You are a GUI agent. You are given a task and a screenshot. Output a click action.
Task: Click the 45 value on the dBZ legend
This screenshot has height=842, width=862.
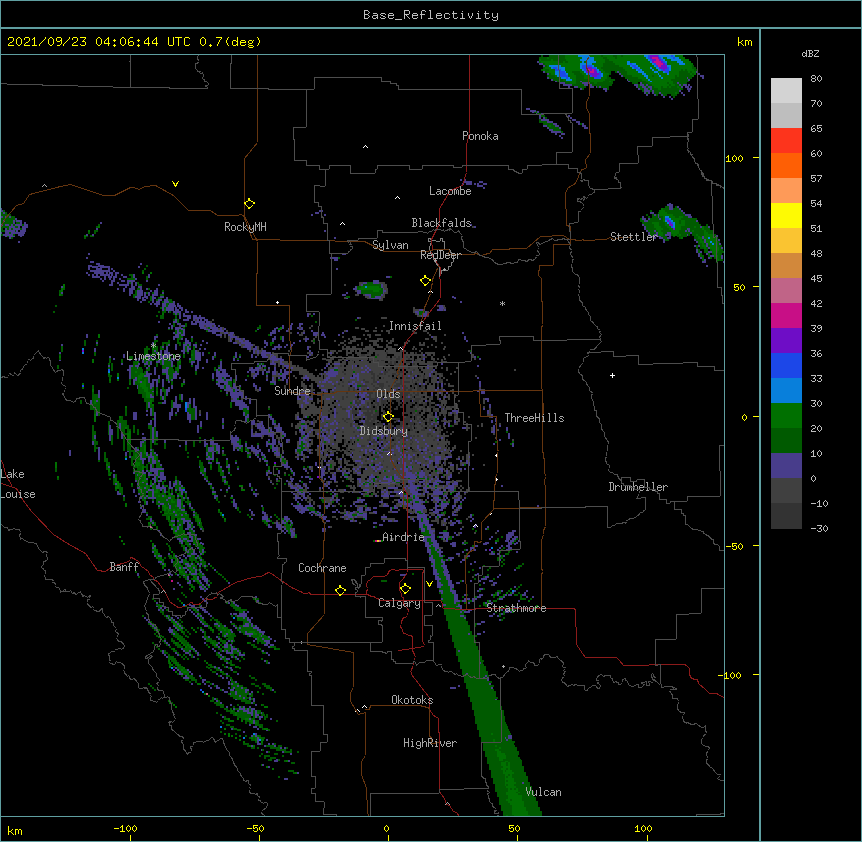(816, 278)
